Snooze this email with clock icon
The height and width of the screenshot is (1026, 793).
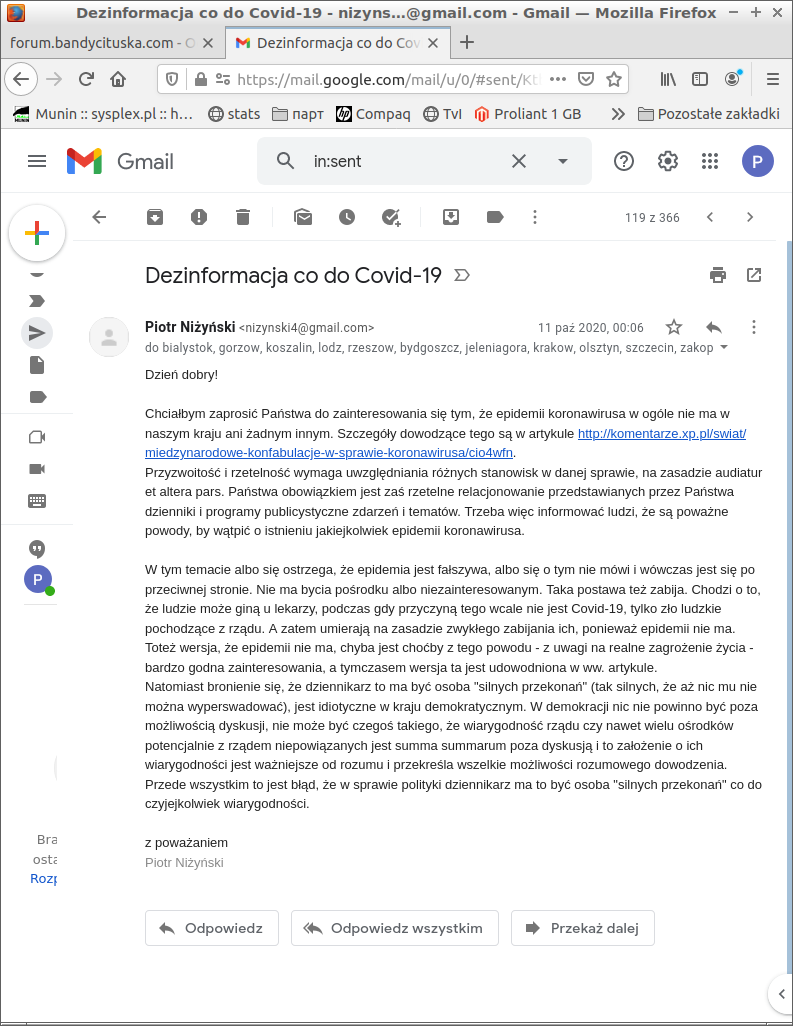tap(347, 217)
